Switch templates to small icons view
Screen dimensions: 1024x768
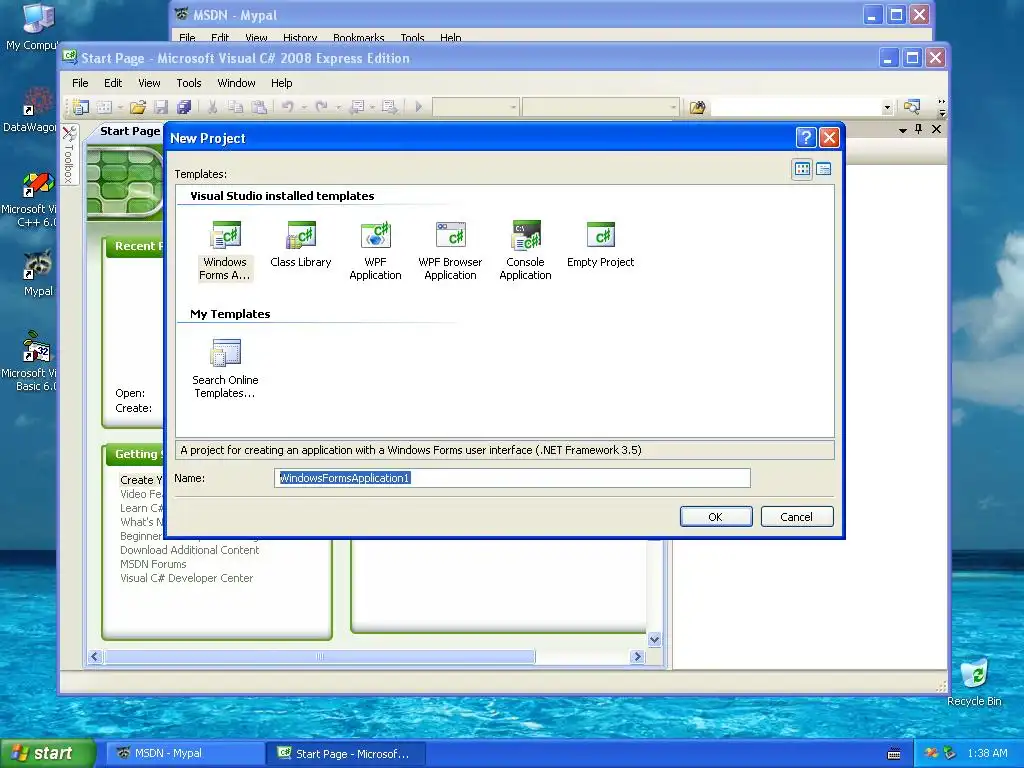[824, 169]
